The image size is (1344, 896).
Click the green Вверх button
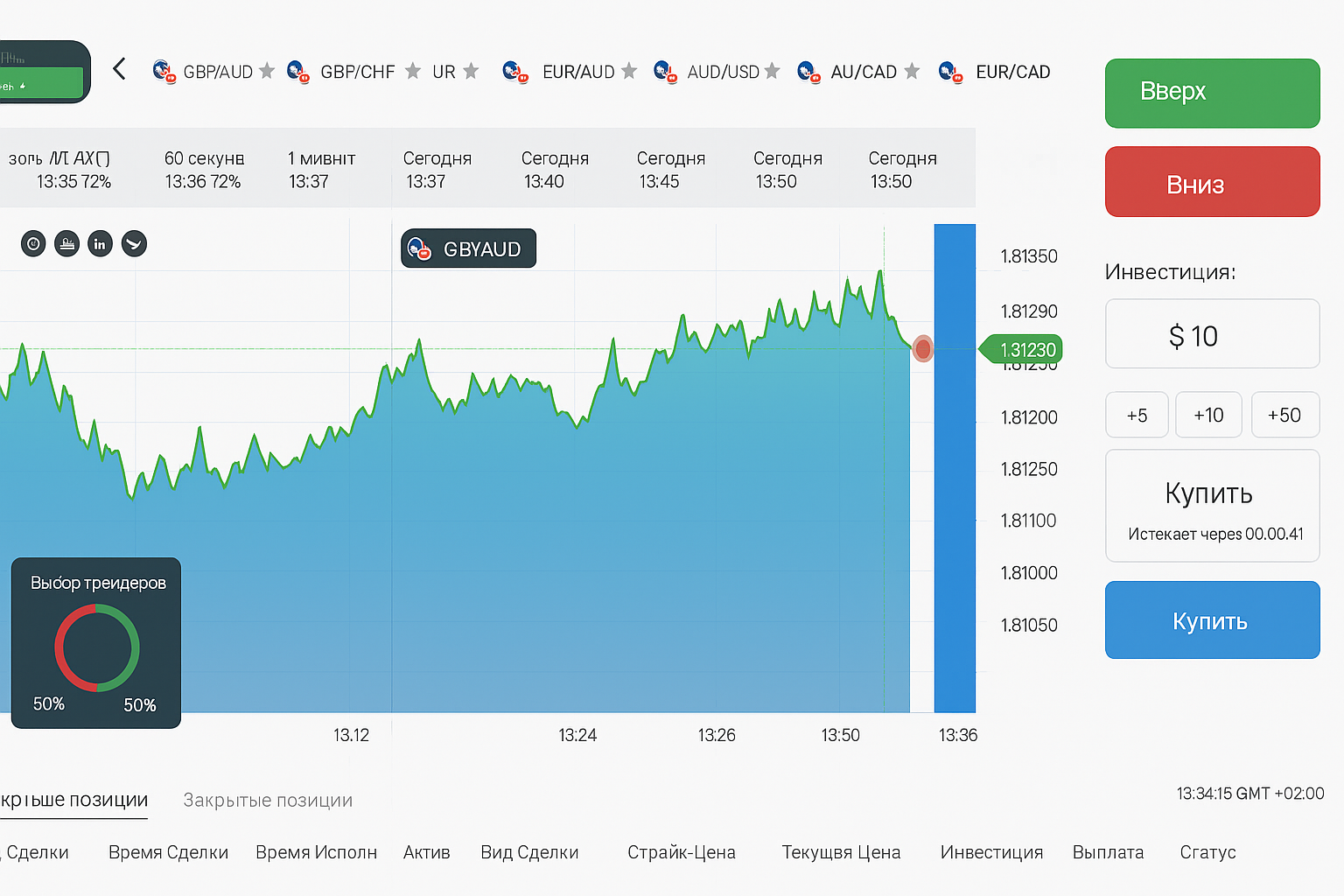coord(1212,93)
